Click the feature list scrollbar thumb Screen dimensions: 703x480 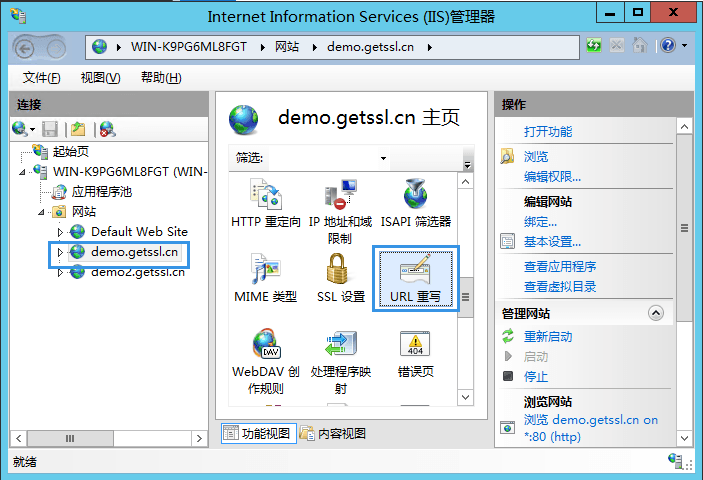[465, 297]
